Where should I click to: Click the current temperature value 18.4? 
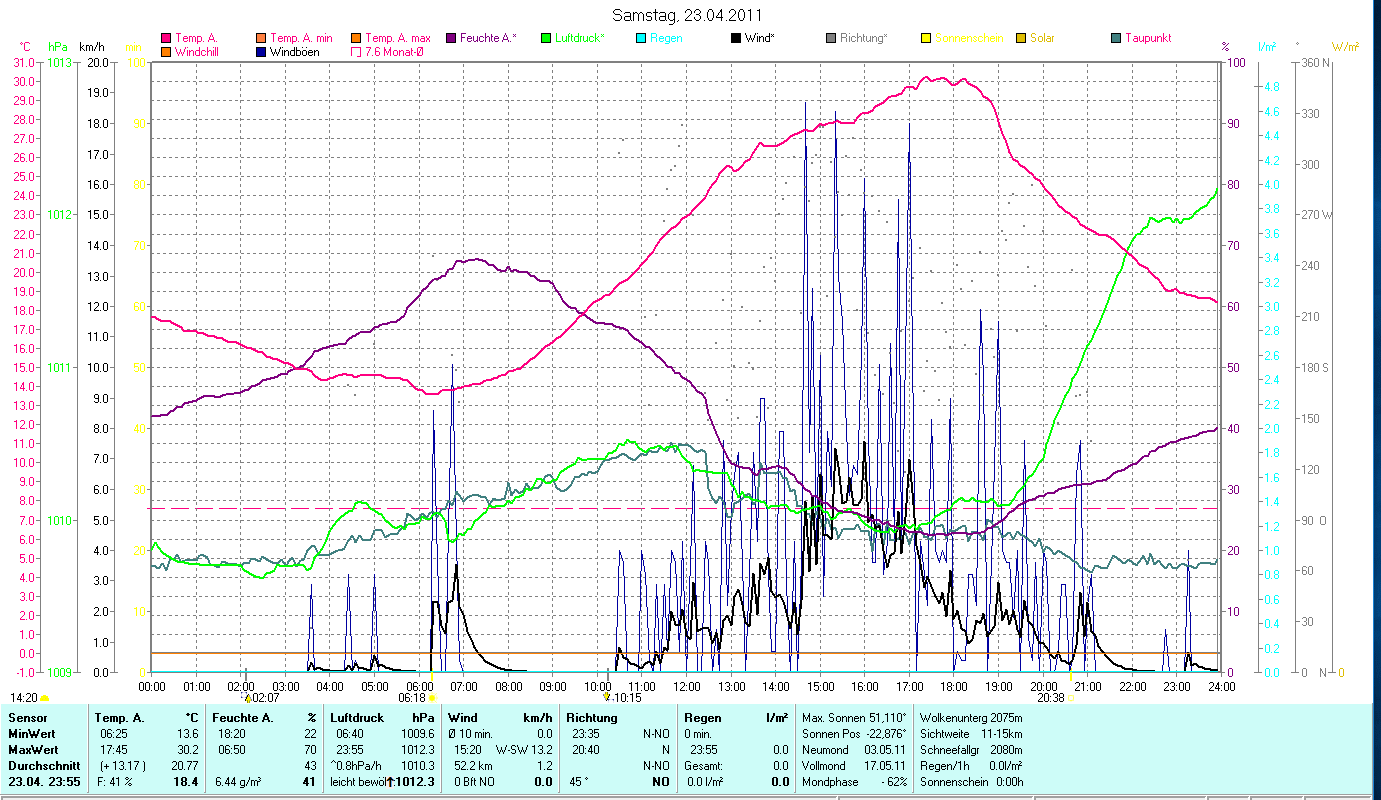click(x=186, y=782)
